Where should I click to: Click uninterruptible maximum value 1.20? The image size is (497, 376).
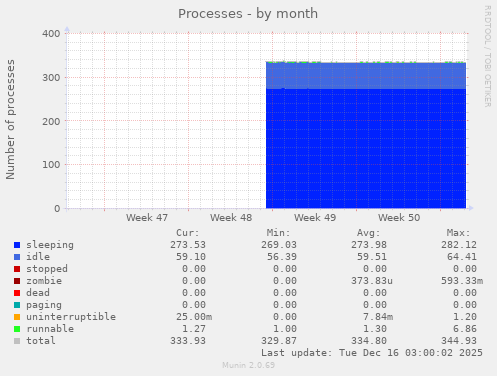(x=465, y=317)
